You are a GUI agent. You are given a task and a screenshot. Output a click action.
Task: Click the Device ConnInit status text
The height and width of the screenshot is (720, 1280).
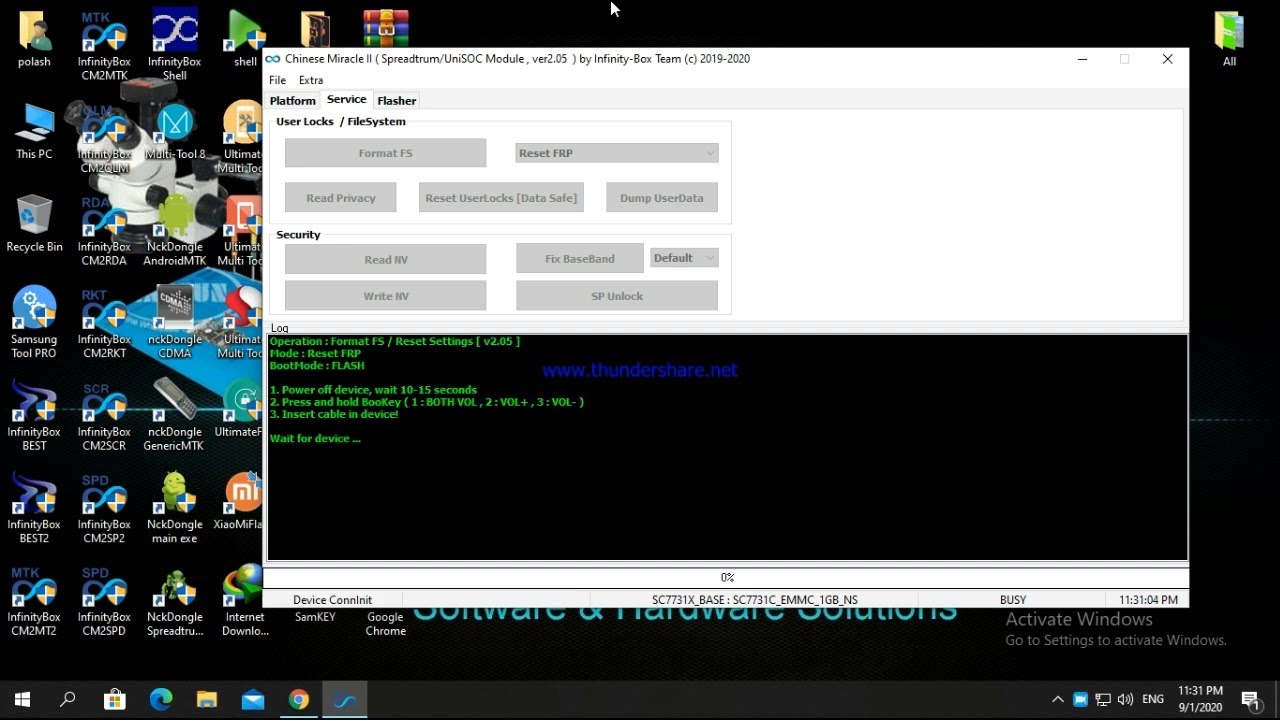332,600
